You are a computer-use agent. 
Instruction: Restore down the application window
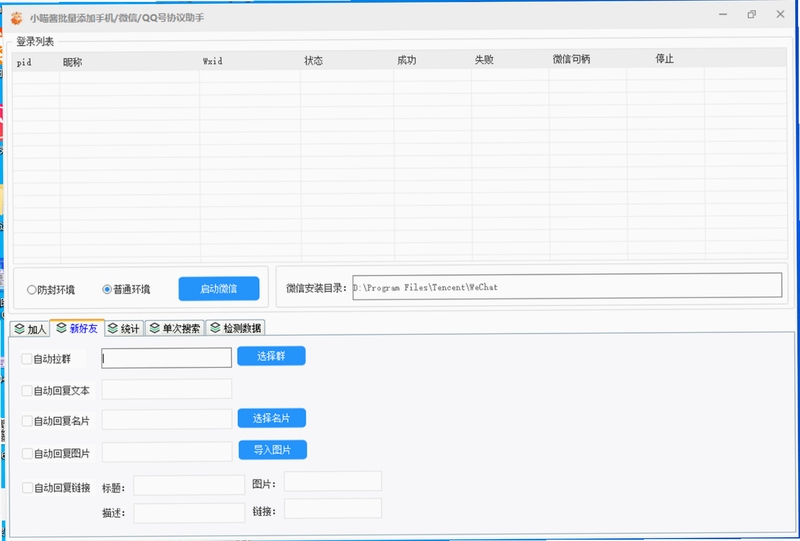pyautogui.click(x=752, y=14)
